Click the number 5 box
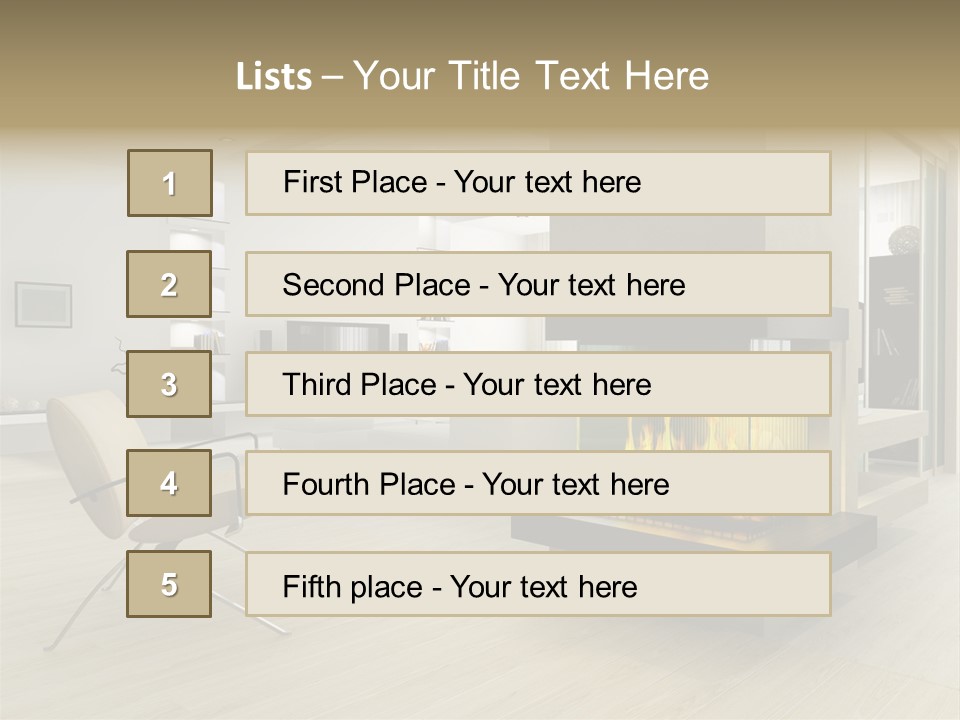The image size is (960, 720). click(169, 584)
